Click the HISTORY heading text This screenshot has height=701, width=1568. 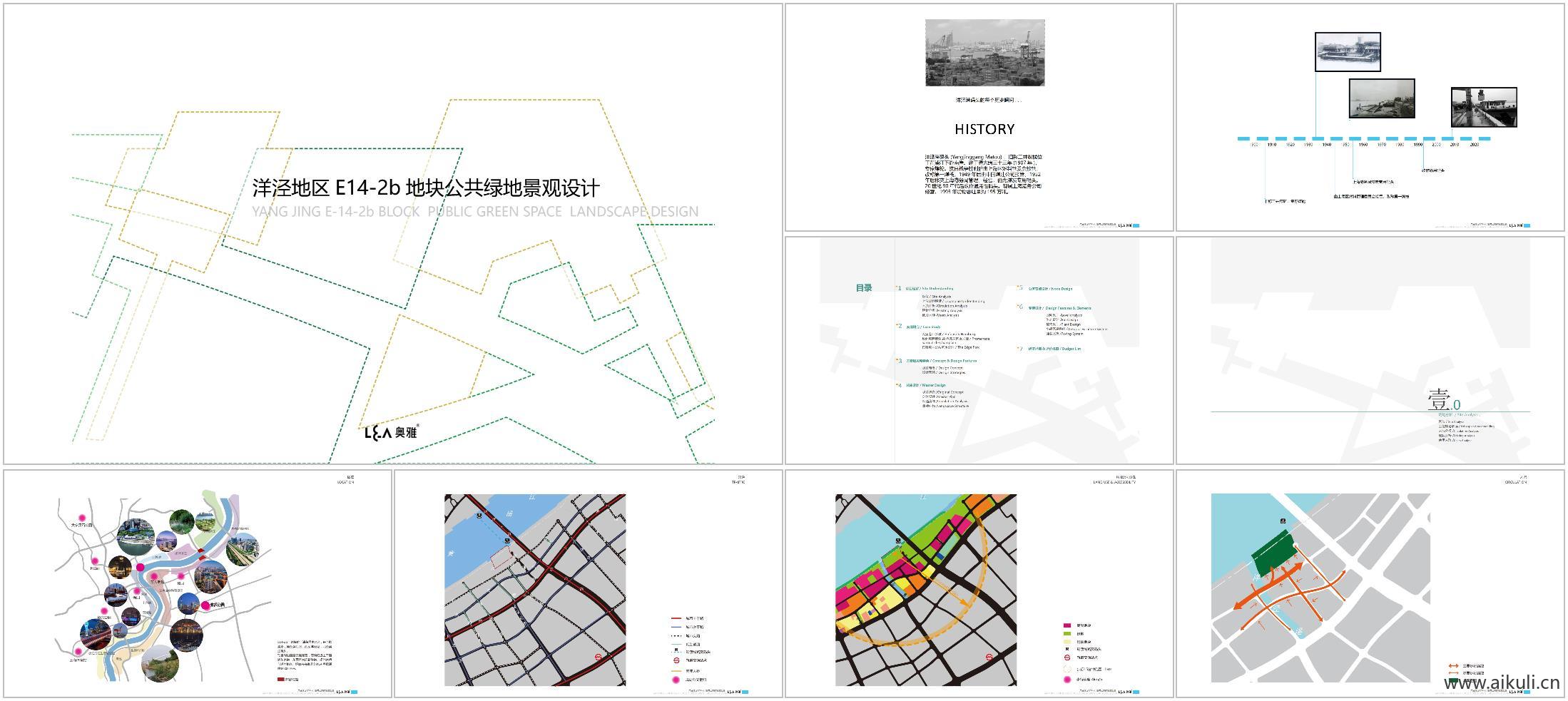984,129
